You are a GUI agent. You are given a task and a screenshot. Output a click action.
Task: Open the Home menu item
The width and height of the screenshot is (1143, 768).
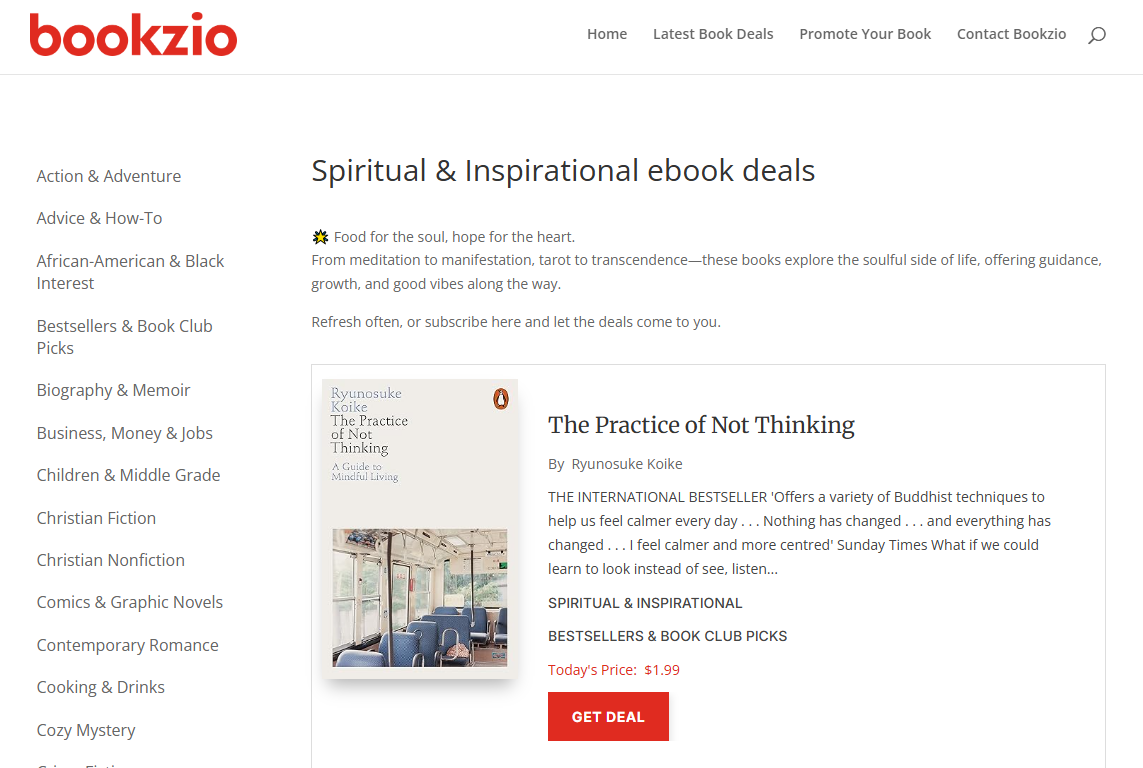[607, 34]
